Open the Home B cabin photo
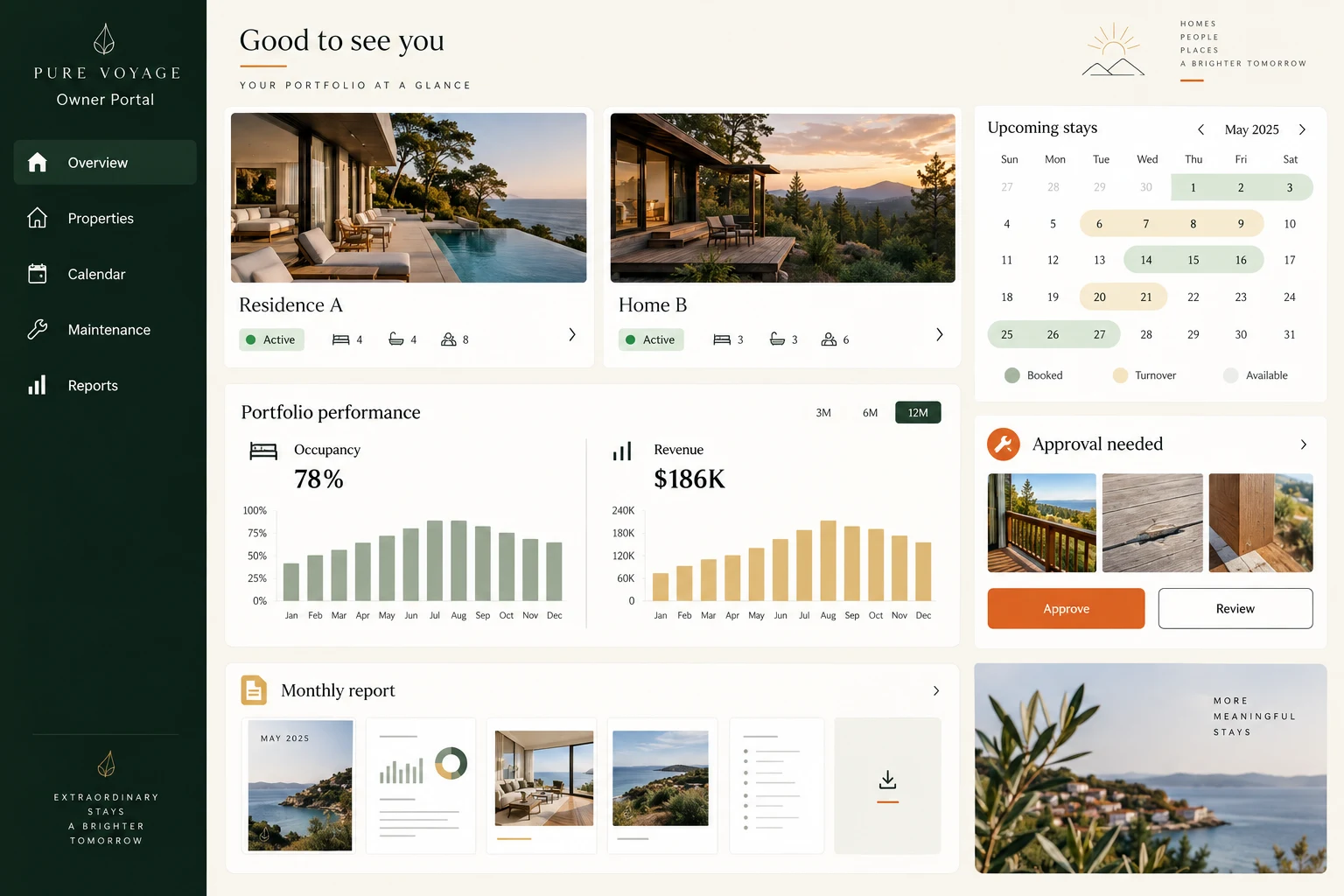Screen dimensions: 1344x896 click(x=783, y=198)
